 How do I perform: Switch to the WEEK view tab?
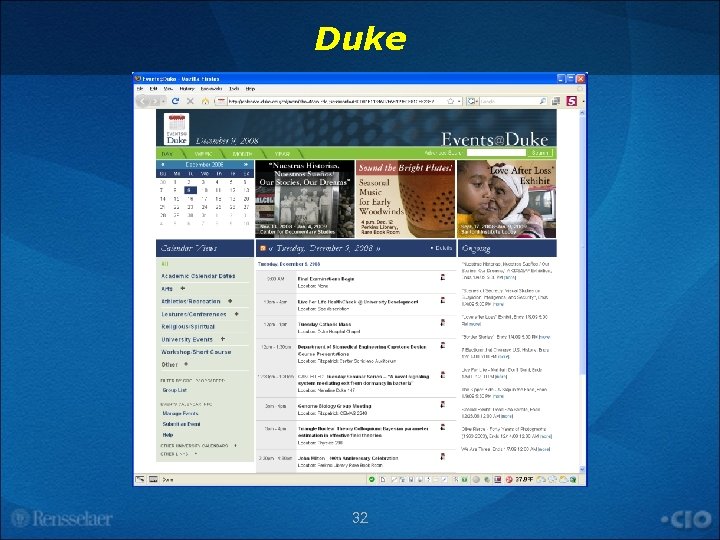click(203, 153)
